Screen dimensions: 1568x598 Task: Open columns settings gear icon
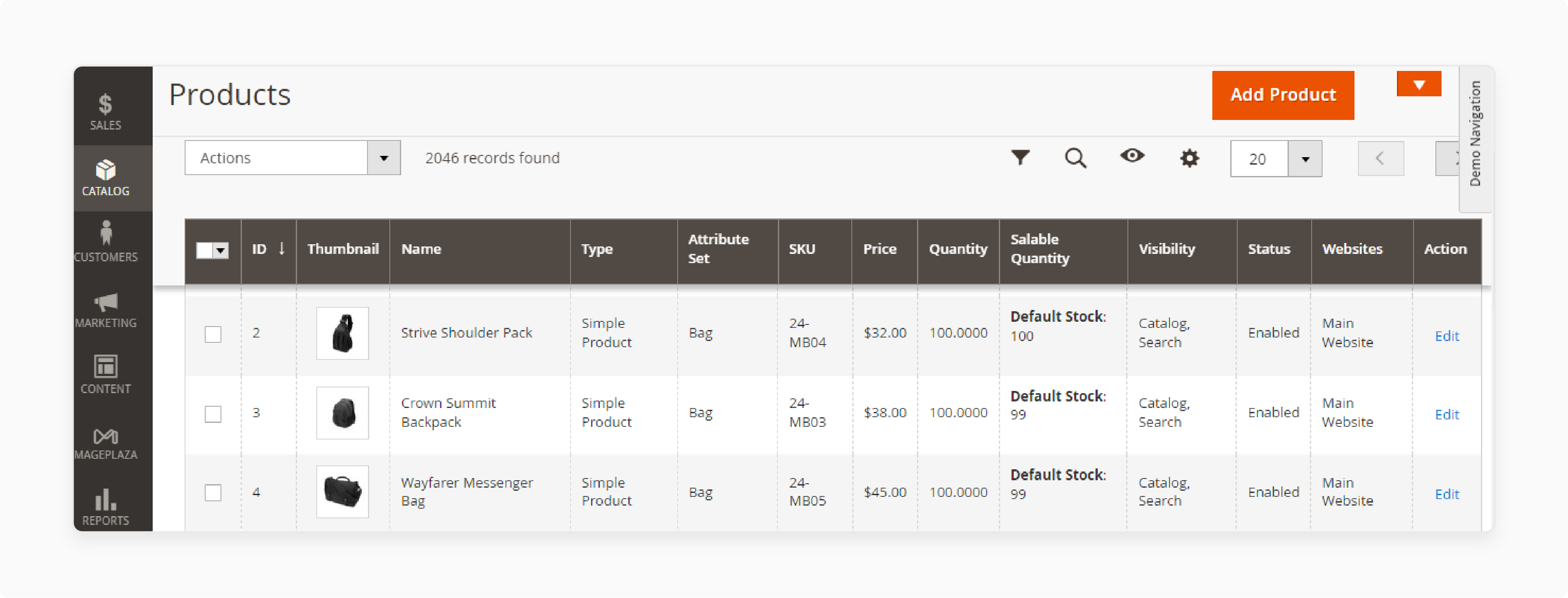click(x=1189, y=158)
